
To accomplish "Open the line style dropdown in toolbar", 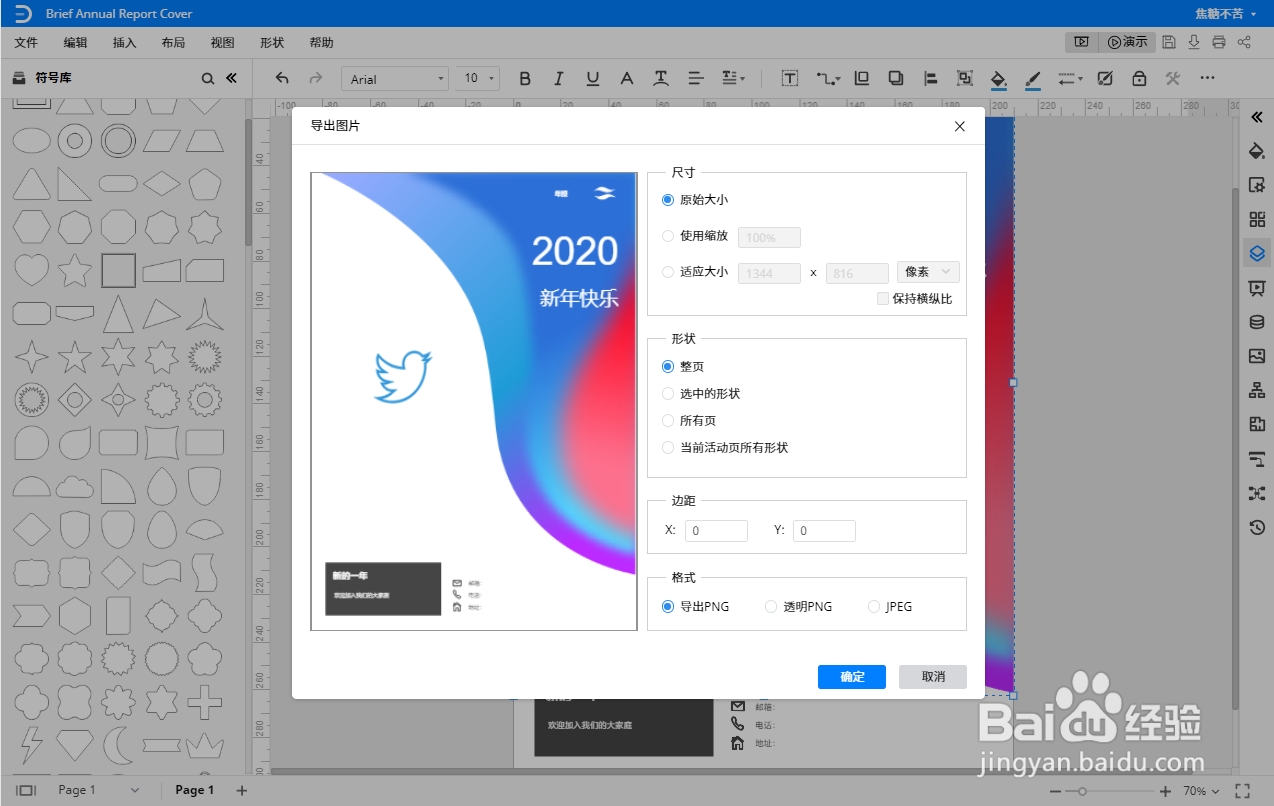I will pyautogui.click(x=1070, y=78).
